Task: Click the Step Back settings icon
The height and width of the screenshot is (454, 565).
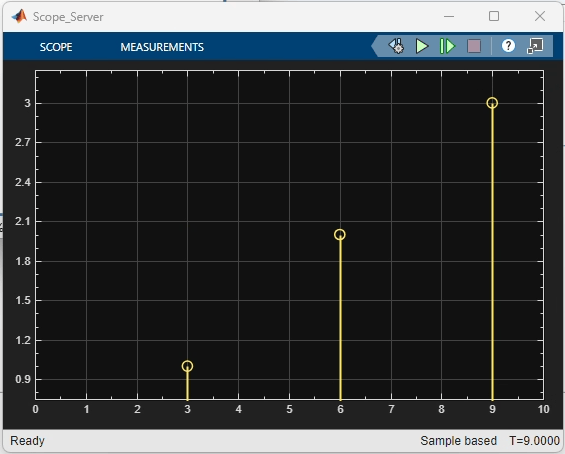Action: [396, 46]
